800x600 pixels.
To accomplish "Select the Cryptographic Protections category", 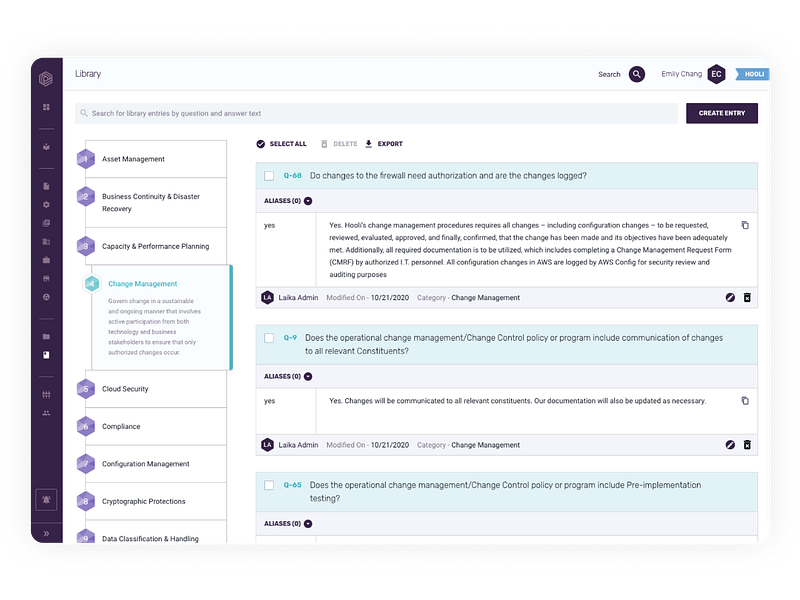I will click(156, 502).
